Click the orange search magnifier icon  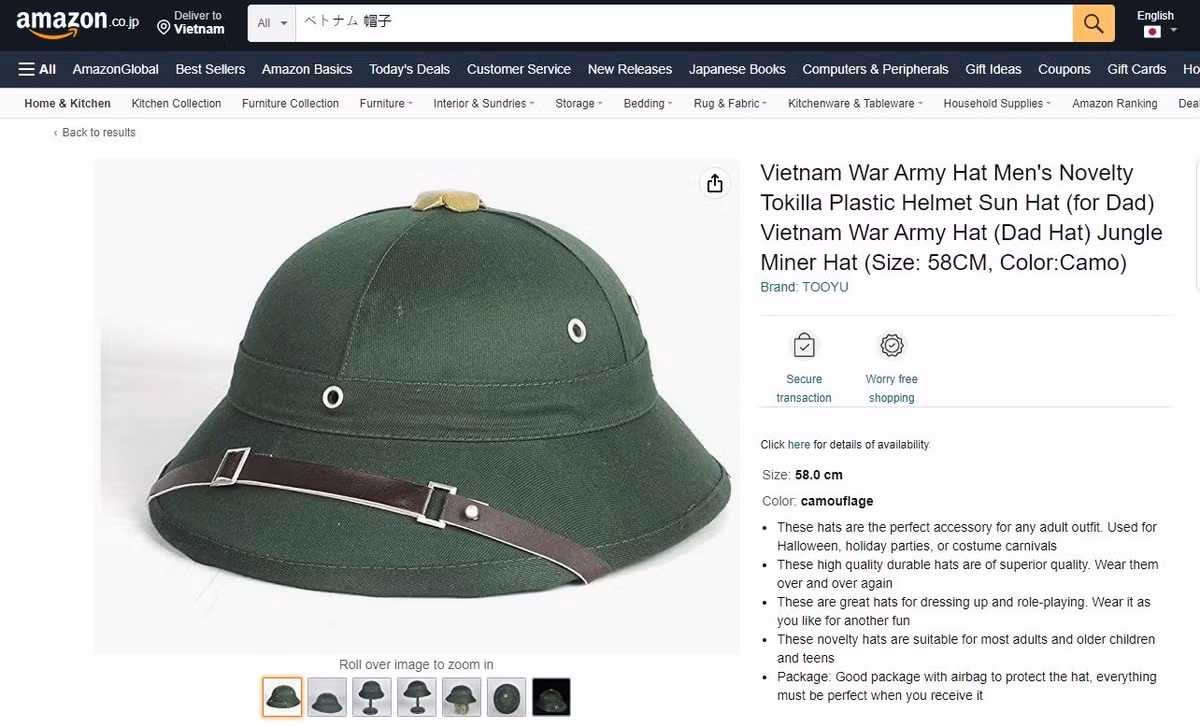(x=1092, y=23)
